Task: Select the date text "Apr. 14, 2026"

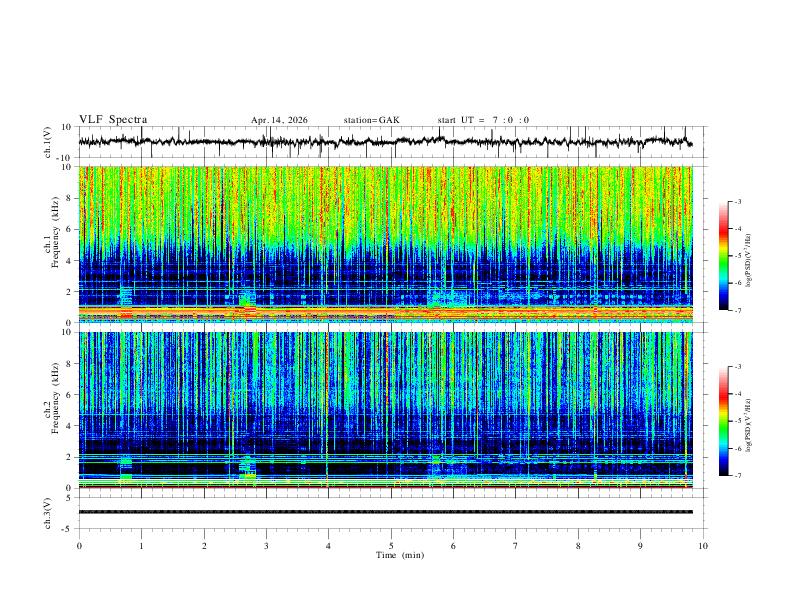Action: point(279,120)
